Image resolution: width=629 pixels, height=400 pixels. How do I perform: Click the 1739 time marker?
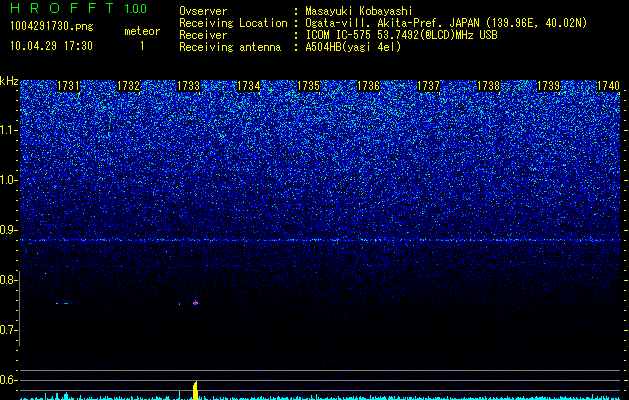(x=548, y=86)
